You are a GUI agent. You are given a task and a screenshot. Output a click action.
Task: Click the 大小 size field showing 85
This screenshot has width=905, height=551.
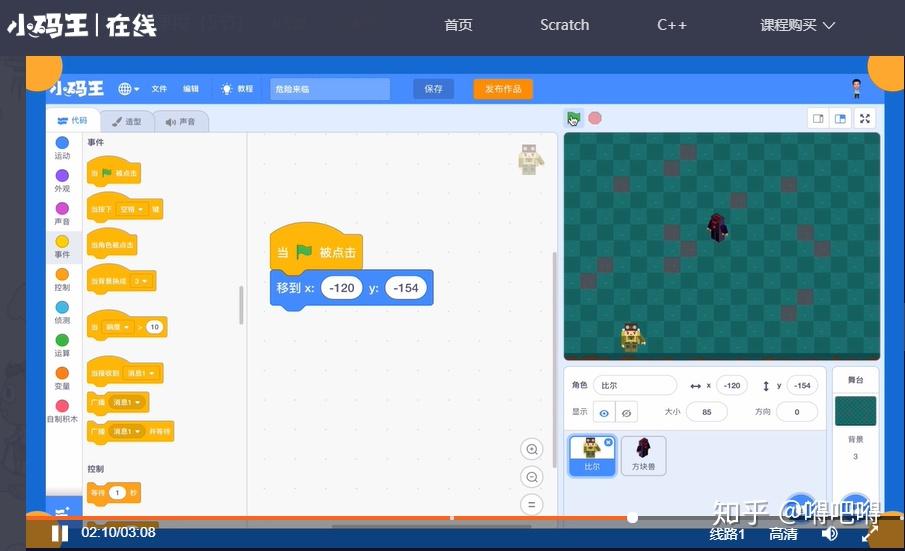coord(706,412)
